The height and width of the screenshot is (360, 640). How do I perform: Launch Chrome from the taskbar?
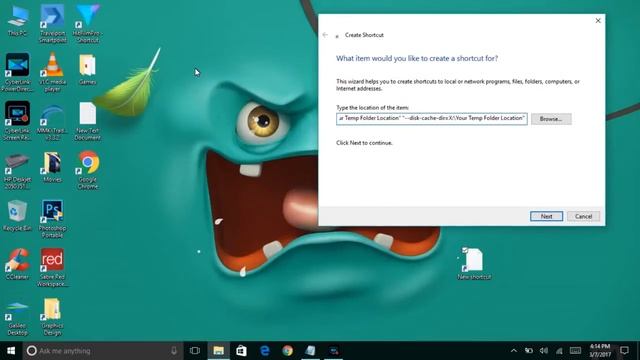[x=287, y=351]
